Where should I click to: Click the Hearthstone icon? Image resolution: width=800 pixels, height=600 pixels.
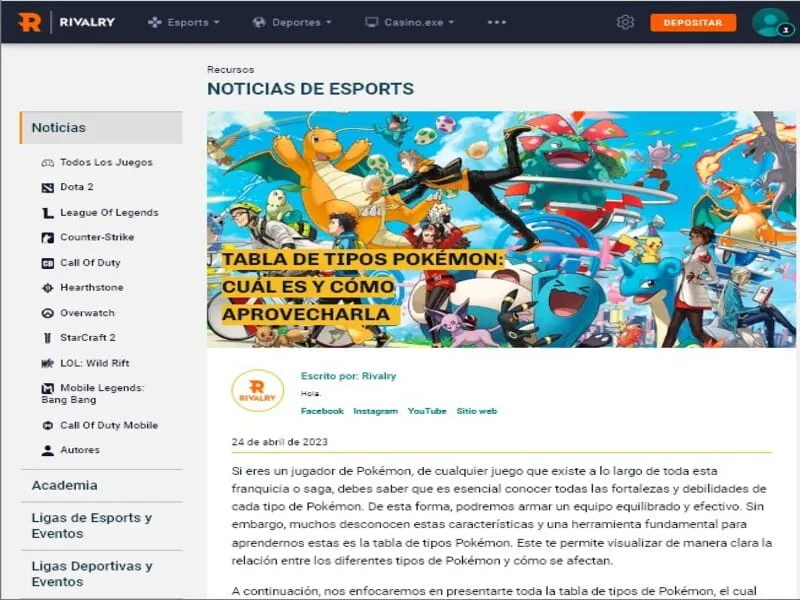[x=47, y=288]
